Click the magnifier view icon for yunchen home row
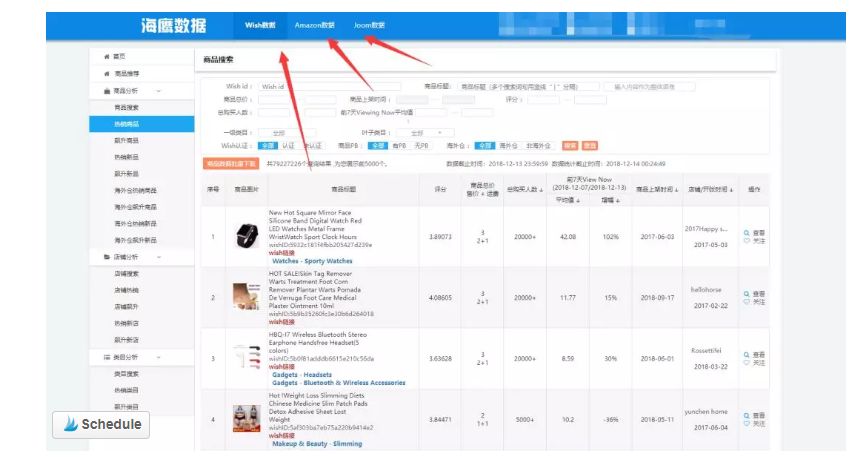 (x=746, y=416)
